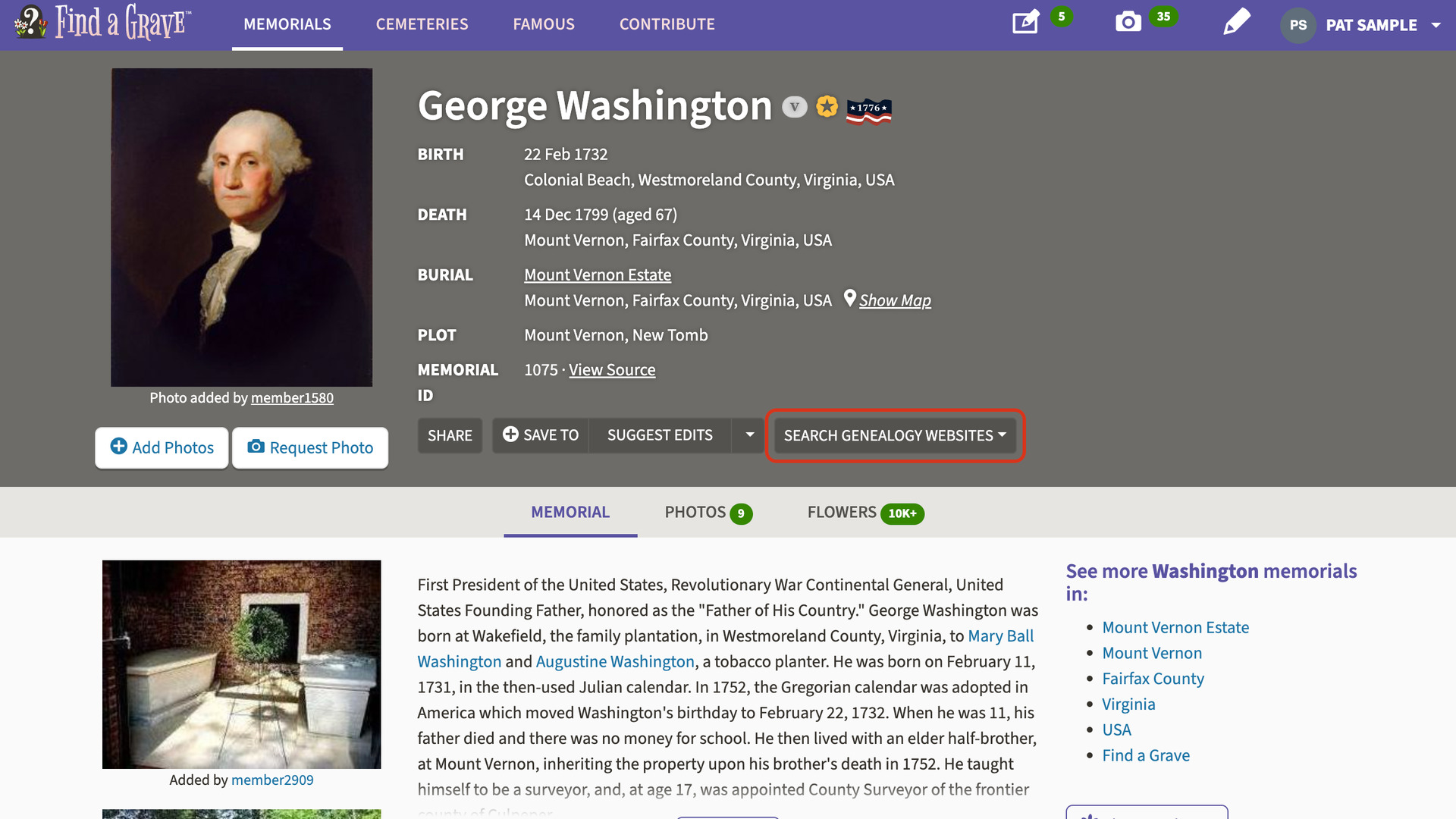Open the Mount Vernon Estate burial link
This screenshot has width=1456, height=819.
598,275
